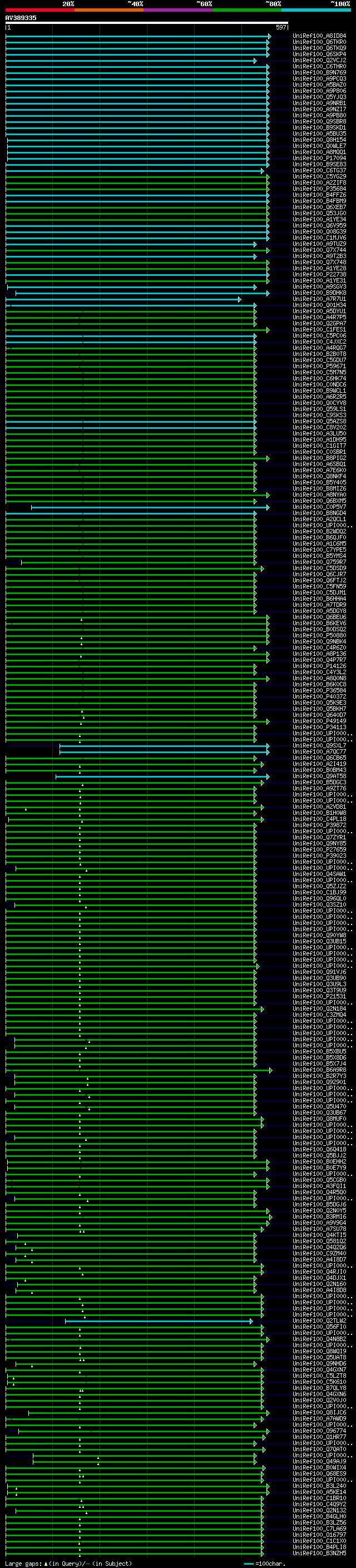The width and height of the screenshot is (356, 1568).
Task: Select the label UniRef100_Q7X744
Action: [x=319, y=250]
